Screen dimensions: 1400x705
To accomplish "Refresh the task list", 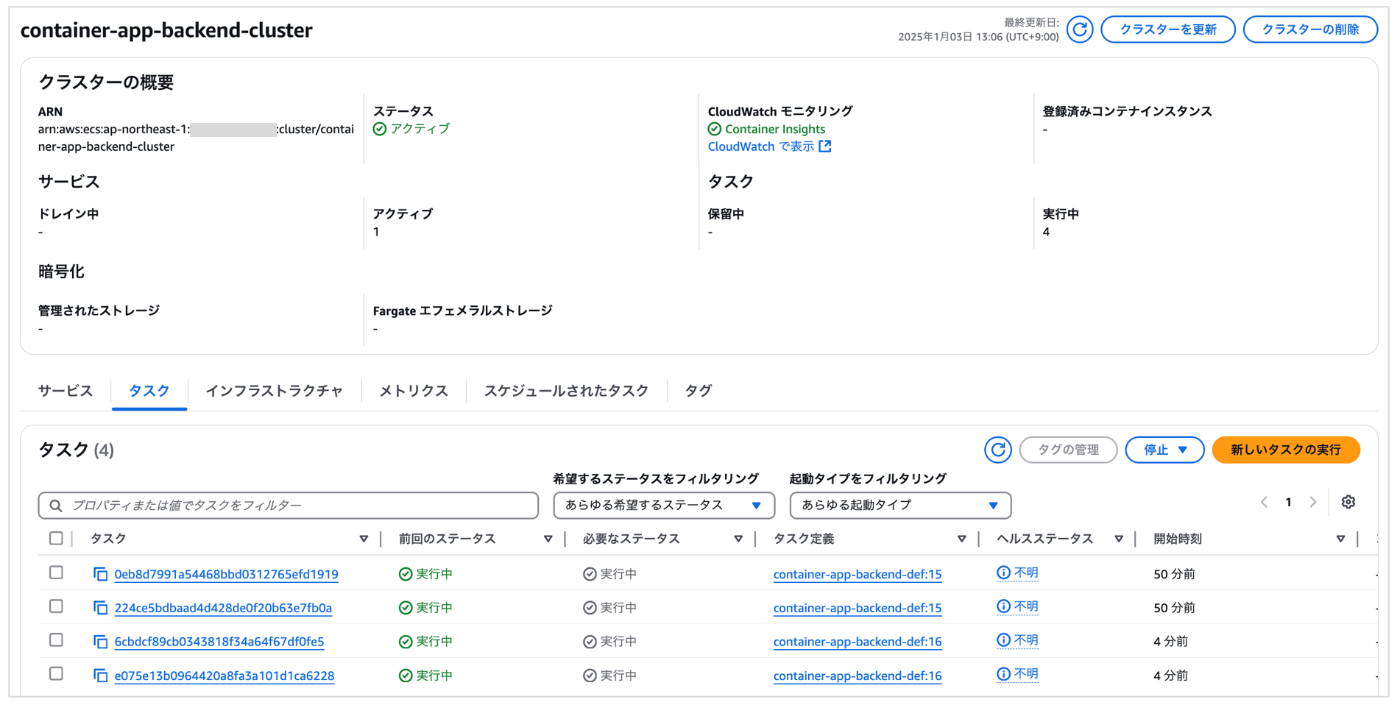I will pyautogui.click(x=998, y=450).
